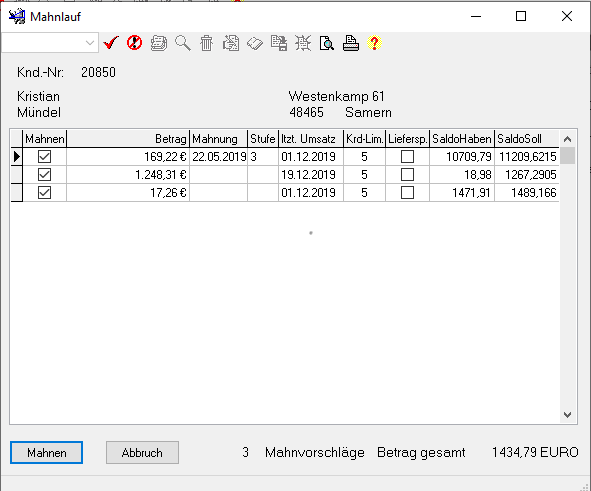Click the red exclamation prohibition icon
This screenshot has height=491, width=591.
[135, 43]
